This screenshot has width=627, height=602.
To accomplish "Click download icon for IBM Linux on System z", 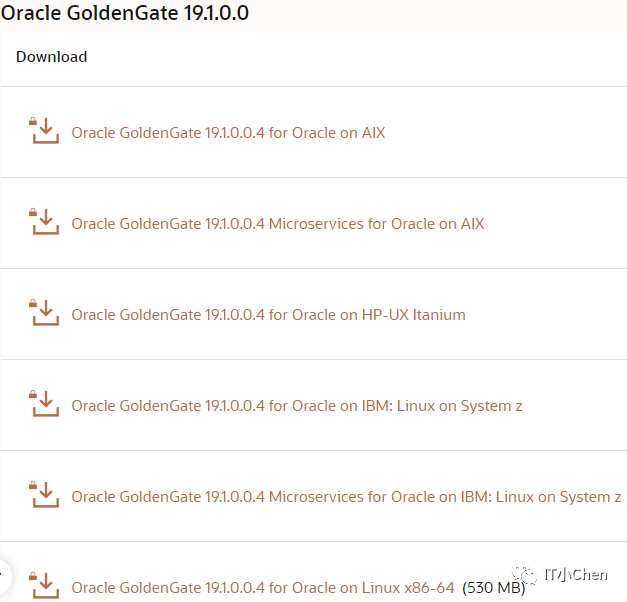I will [x=45, y=404].
